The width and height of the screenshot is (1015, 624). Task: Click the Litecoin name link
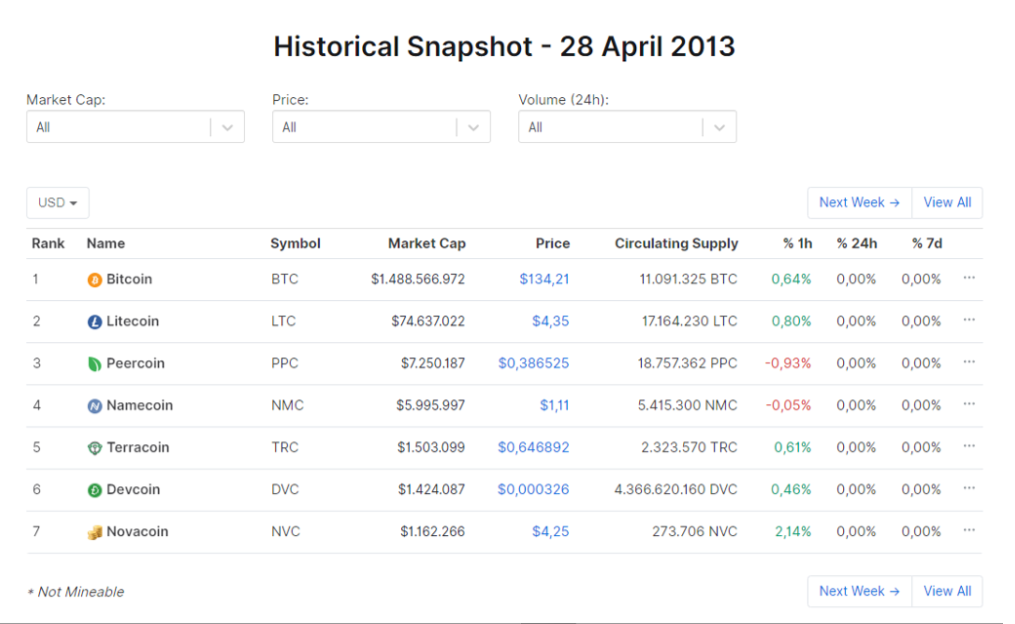(132, 321)
